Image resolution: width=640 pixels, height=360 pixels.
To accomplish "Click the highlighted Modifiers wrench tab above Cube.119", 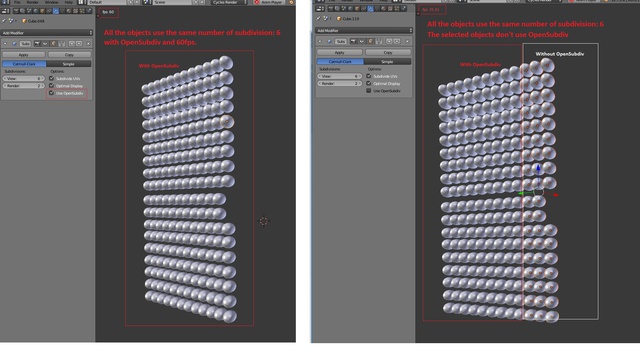I will click(x=370, y=8).
